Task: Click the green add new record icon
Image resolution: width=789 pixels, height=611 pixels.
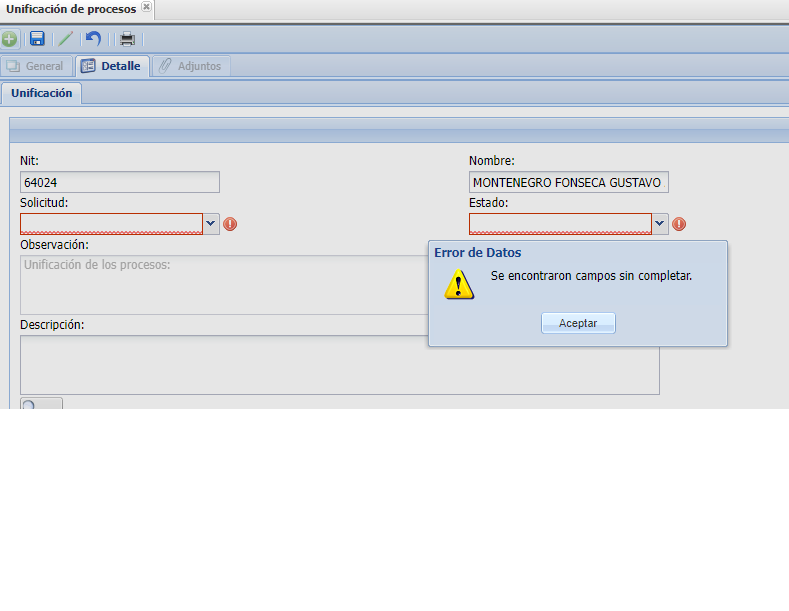Action: pyautogui.click(x=9, y=39)
